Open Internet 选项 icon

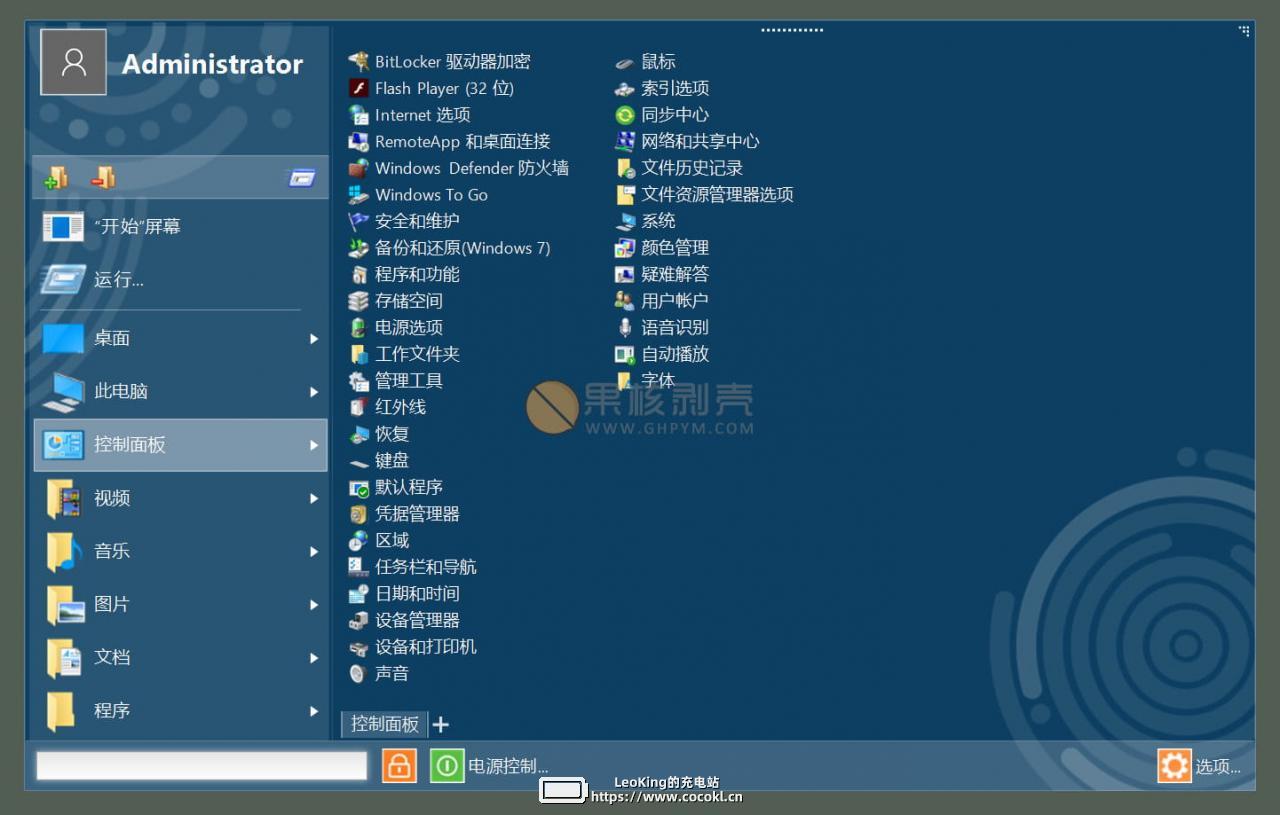click(358, 115)
